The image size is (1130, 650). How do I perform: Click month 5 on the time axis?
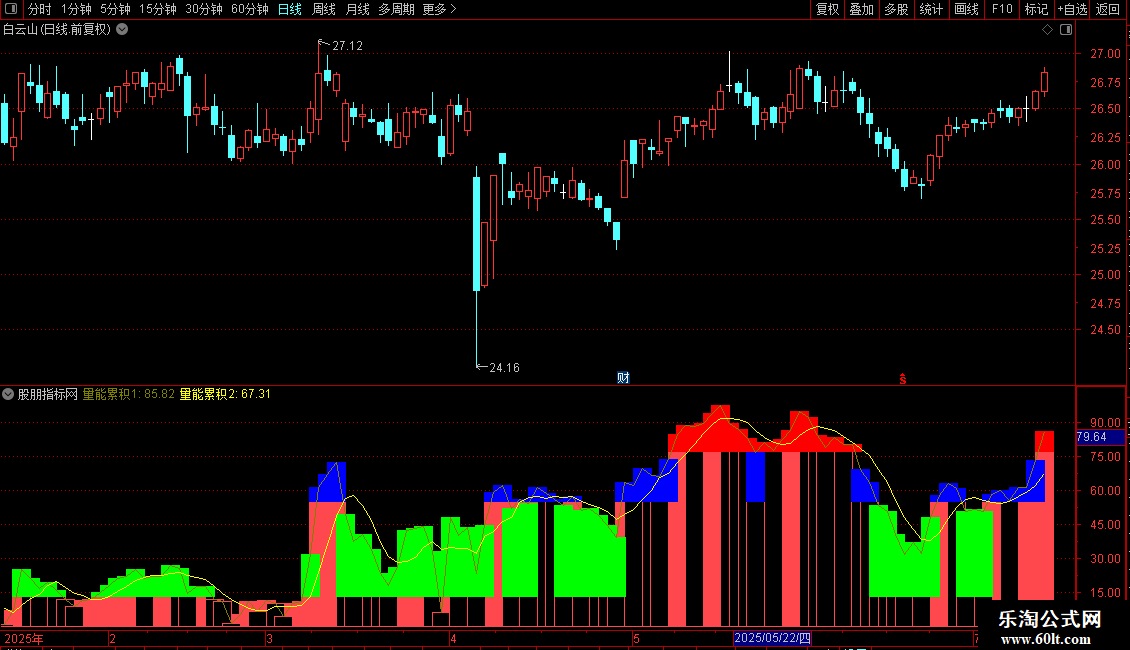(636, 638)
